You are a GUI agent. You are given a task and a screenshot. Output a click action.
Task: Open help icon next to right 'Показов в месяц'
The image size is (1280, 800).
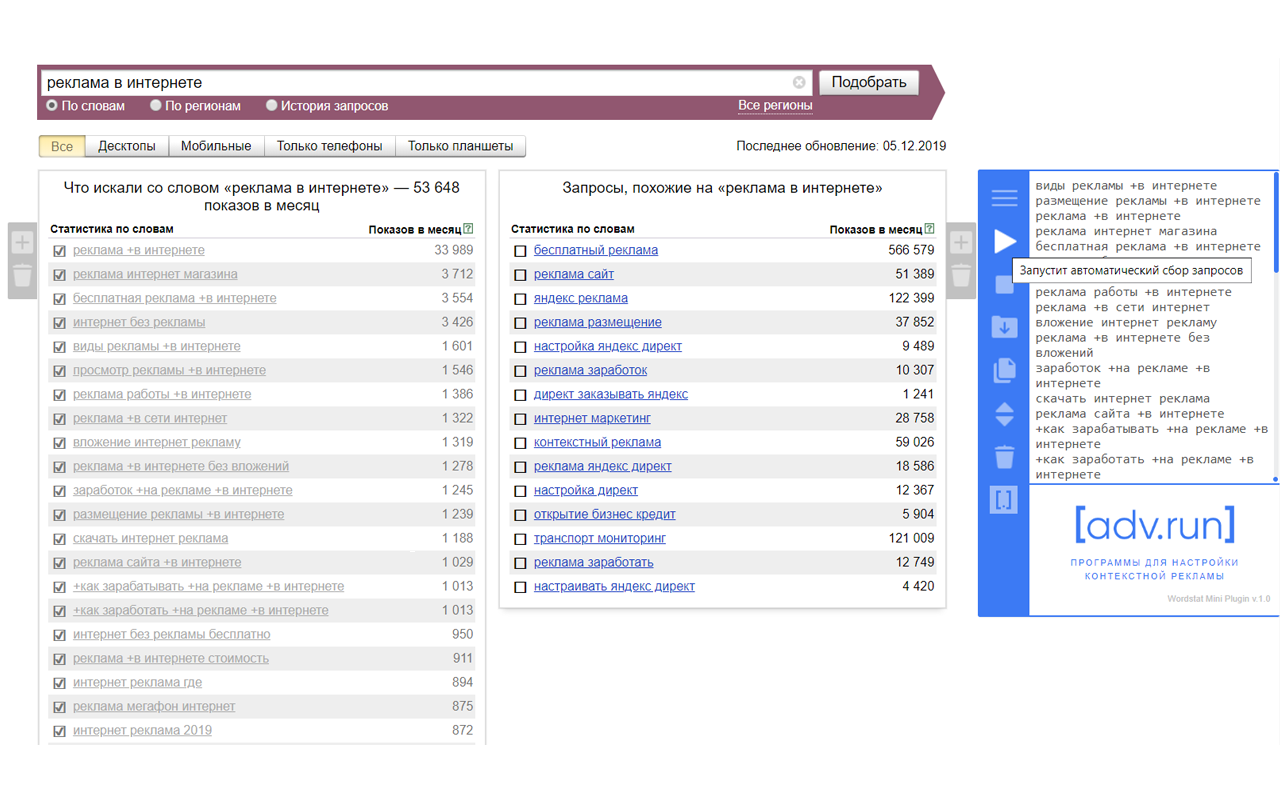coord(929,229)
